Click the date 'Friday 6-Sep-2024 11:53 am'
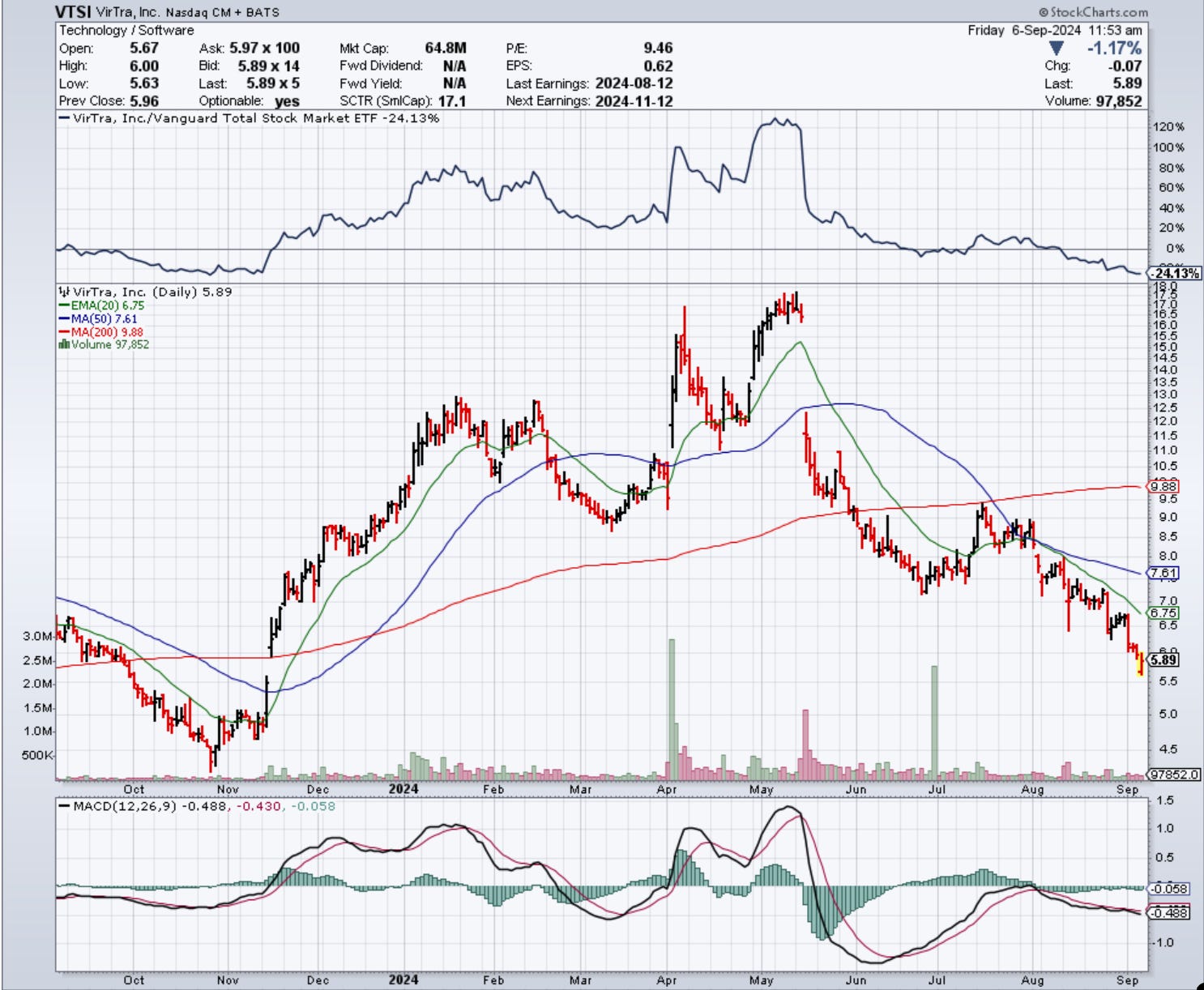 (1055, 30)
